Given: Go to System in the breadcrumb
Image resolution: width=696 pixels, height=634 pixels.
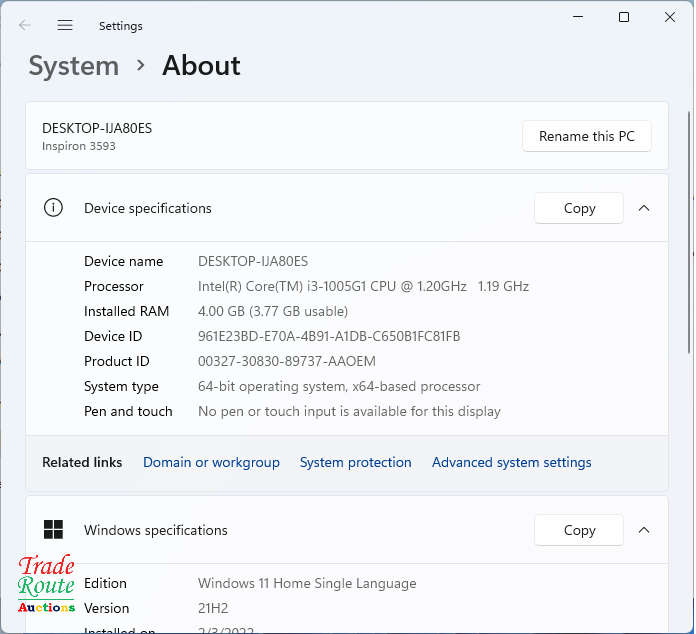Looking at the screenshot, I should pyautogui.click(x=73, y=66).
